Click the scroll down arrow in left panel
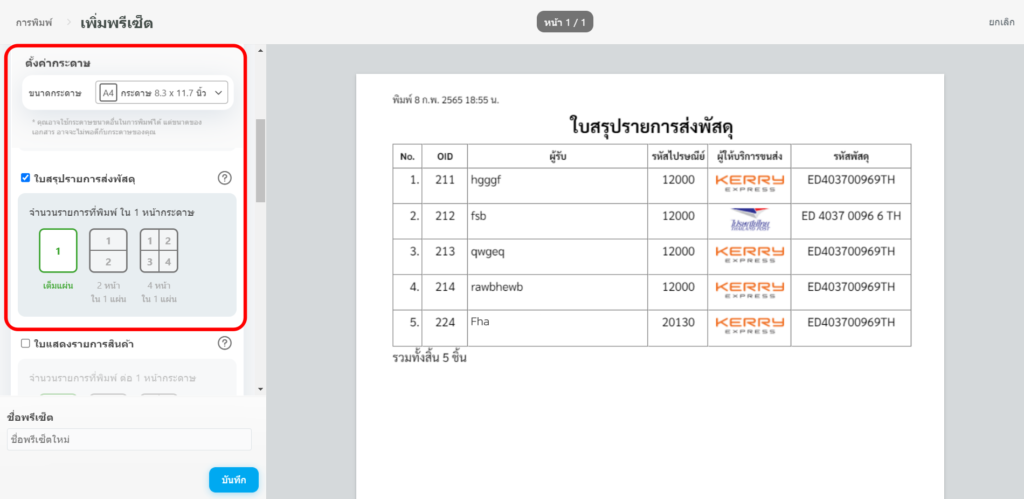 [x=261, y=388]
